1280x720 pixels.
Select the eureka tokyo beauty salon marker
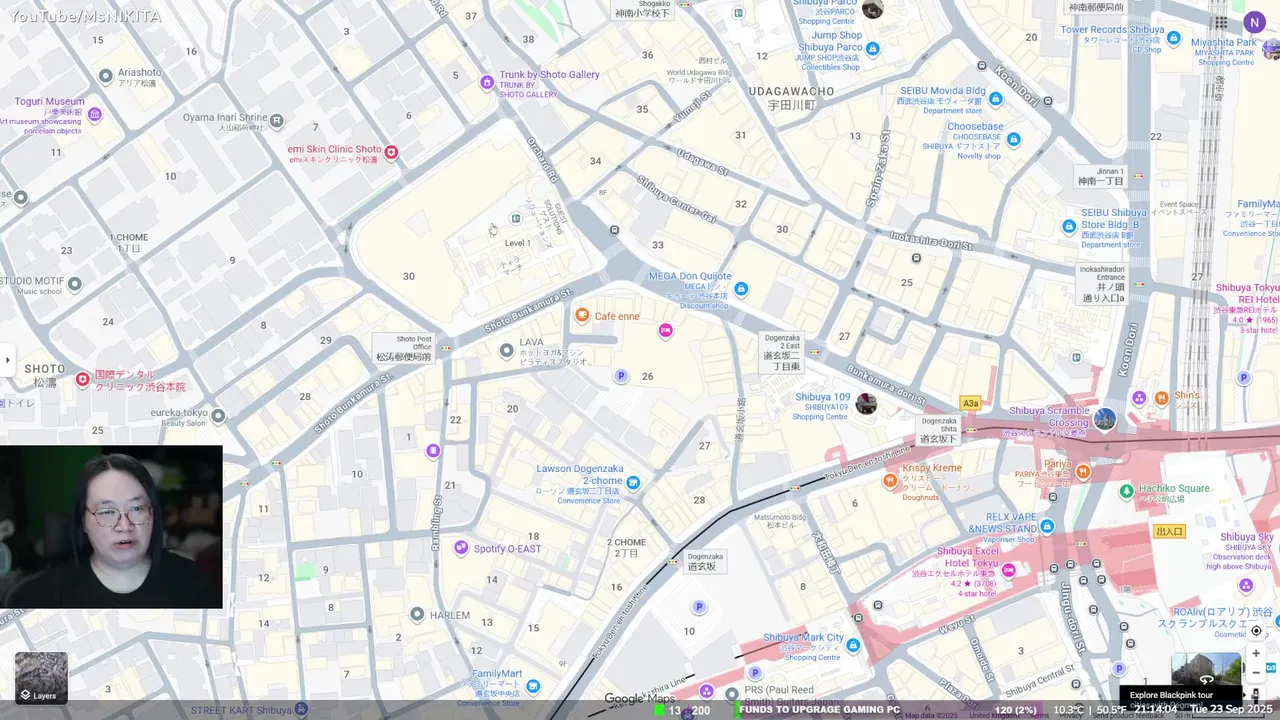coord(218,416)
